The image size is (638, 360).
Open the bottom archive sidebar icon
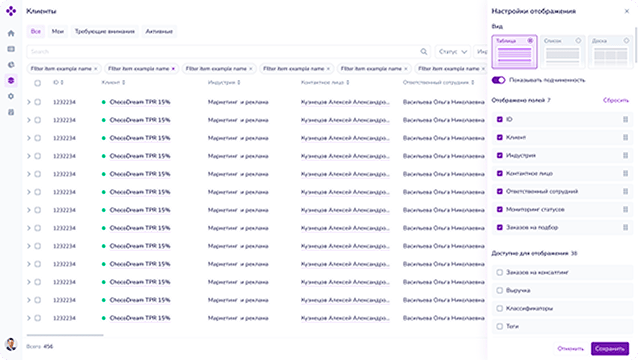click(x=11, y=112)
